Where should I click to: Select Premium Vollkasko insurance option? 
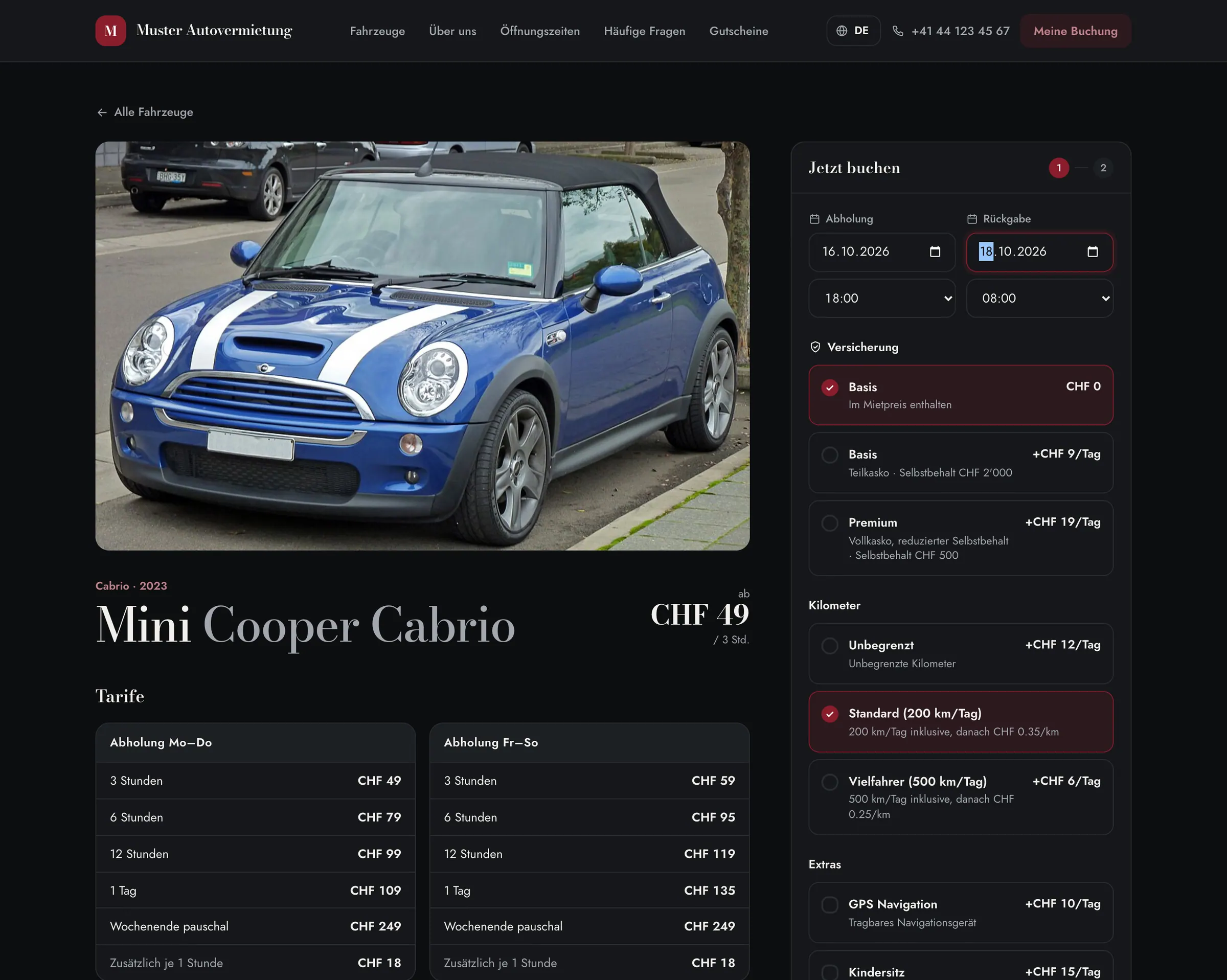pyautogui.click(x=961, y=538)
